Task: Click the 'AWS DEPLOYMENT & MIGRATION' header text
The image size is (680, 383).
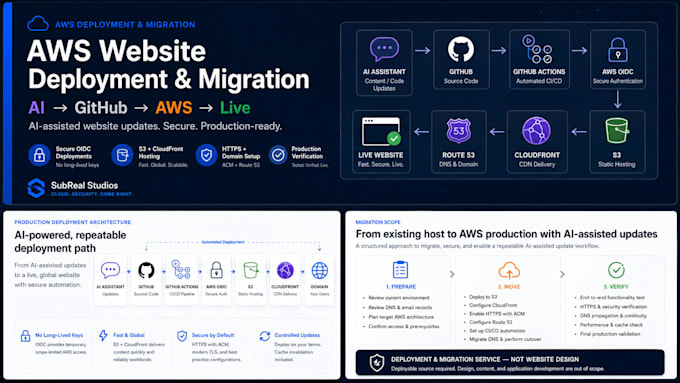Action: pyautogui.click(x=125, y=25)
